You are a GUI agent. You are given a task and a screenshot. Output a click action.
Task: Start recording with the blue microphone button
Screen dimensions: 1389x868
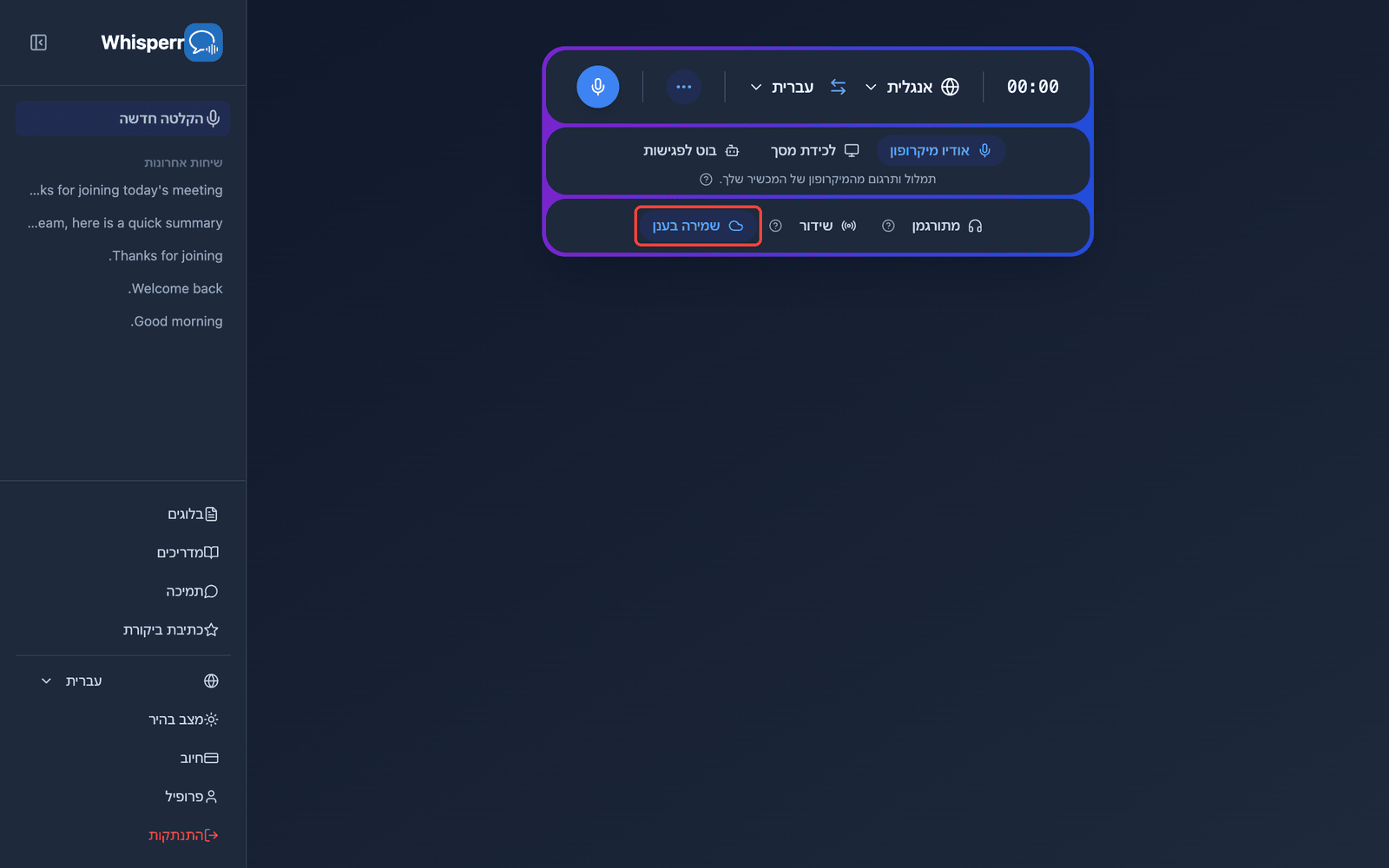click(598, 87)
